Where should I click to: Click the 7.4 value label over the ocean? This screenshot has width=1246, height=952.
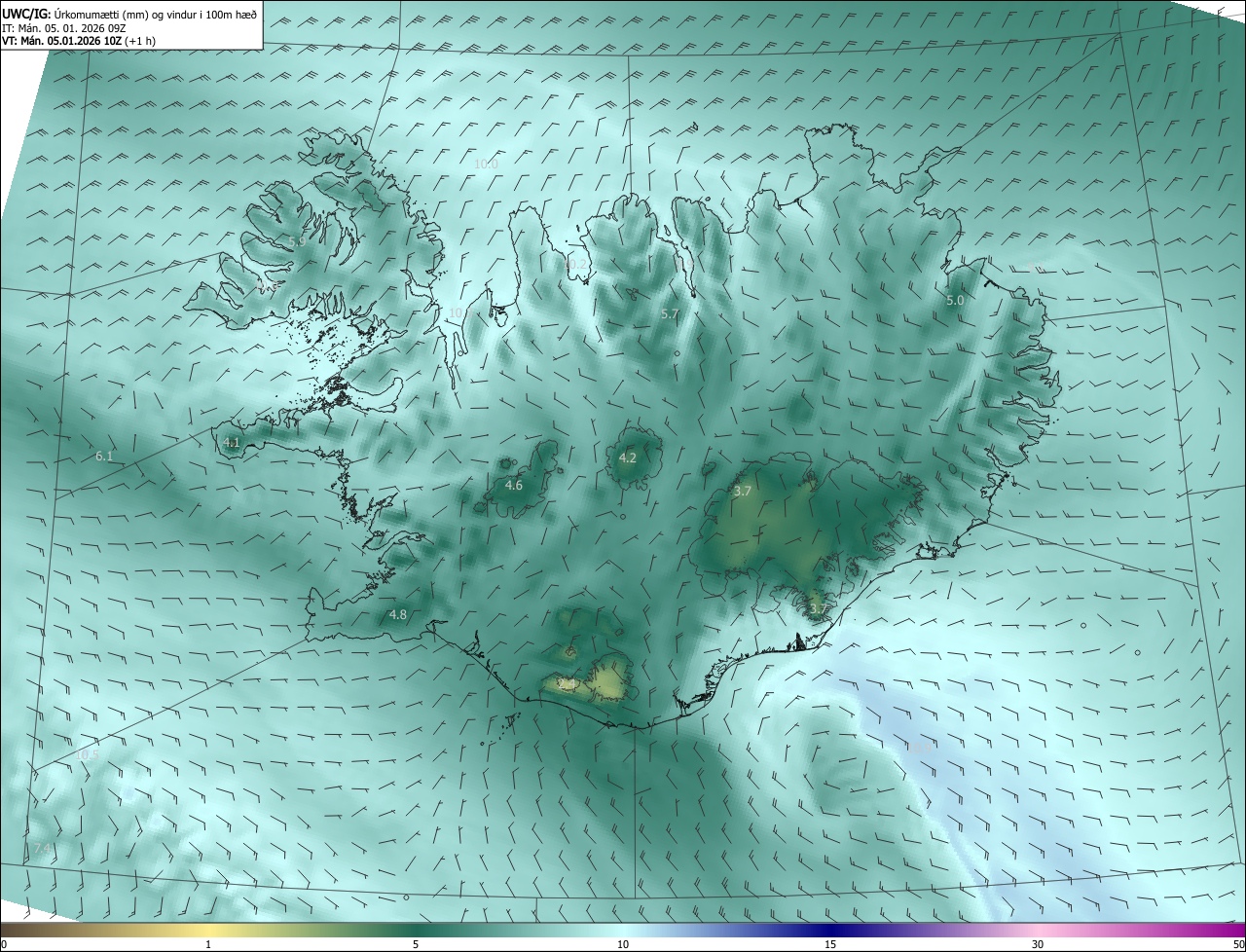point(42,850)
